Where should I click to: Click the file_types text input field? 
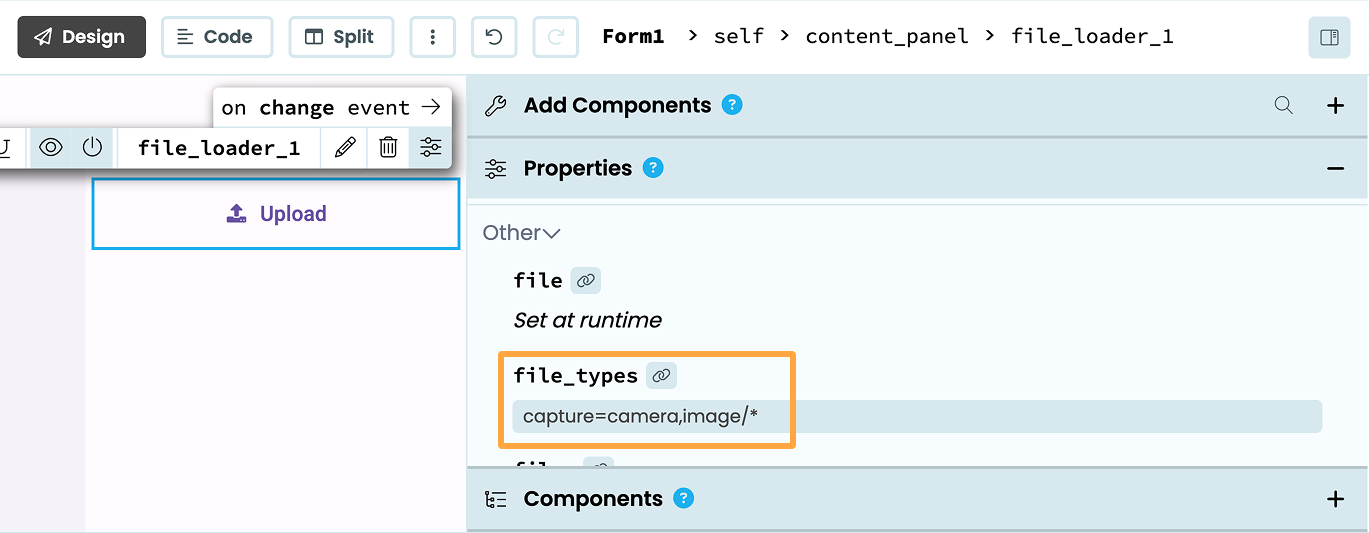tap(916, 416)
